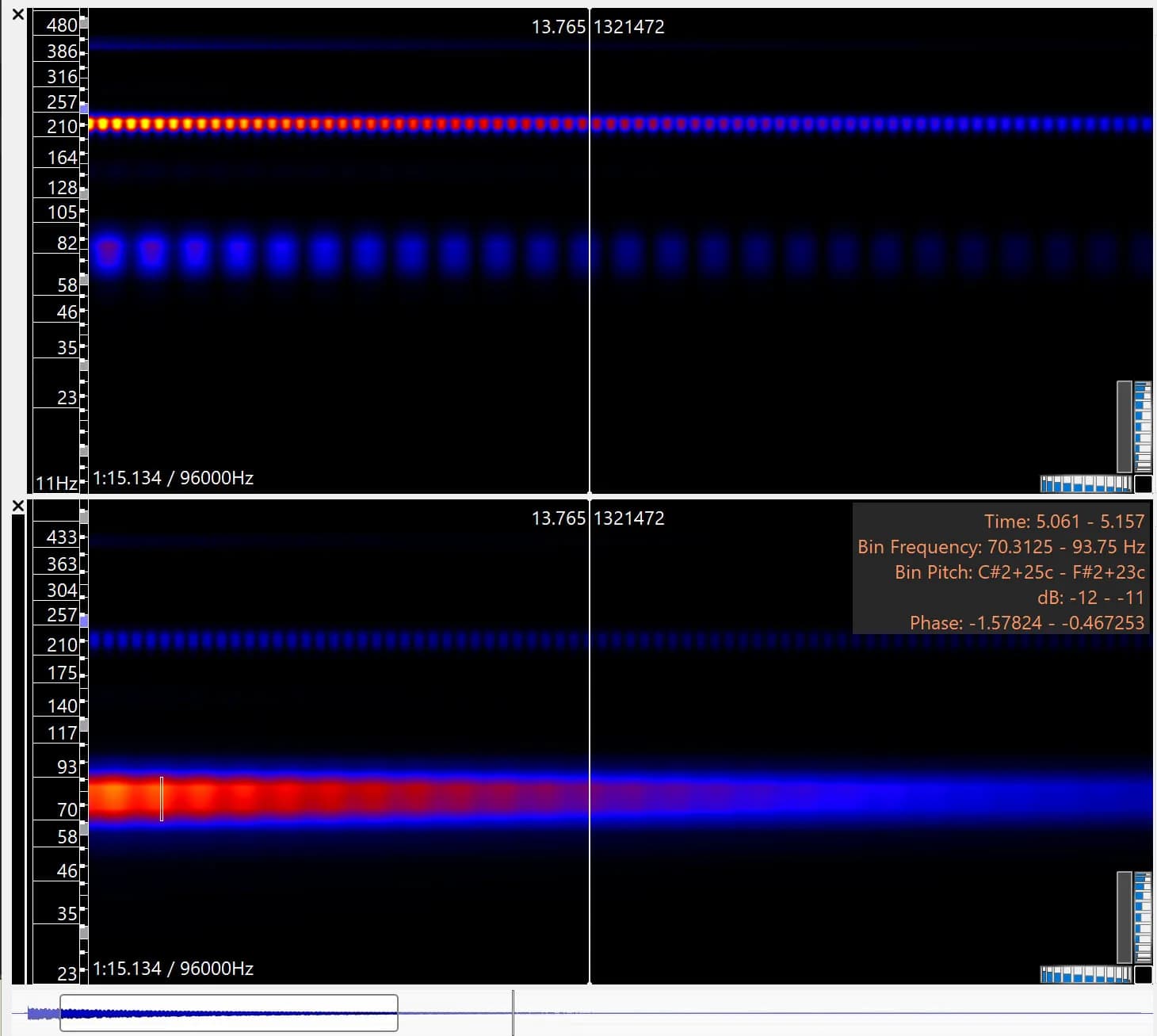Close the lower spectrogram pane
1157x1036 pixels.
(x=17, y=506)
